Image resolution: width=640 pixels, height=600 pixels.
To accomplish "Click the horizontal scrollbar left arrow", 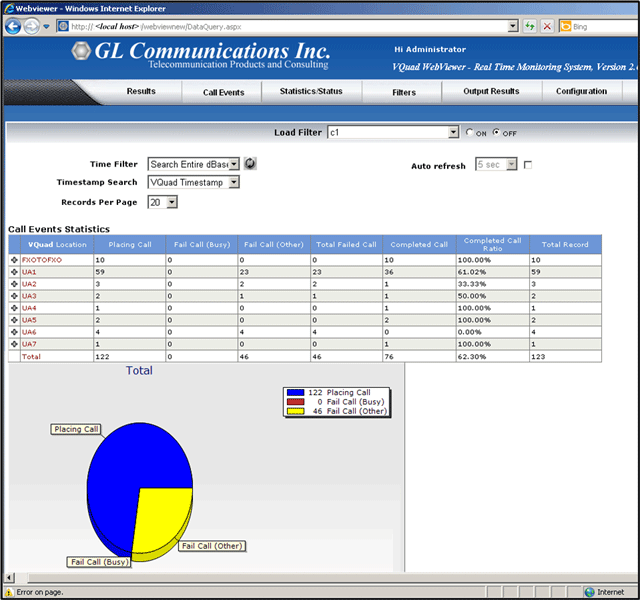I will coord(9,577).
